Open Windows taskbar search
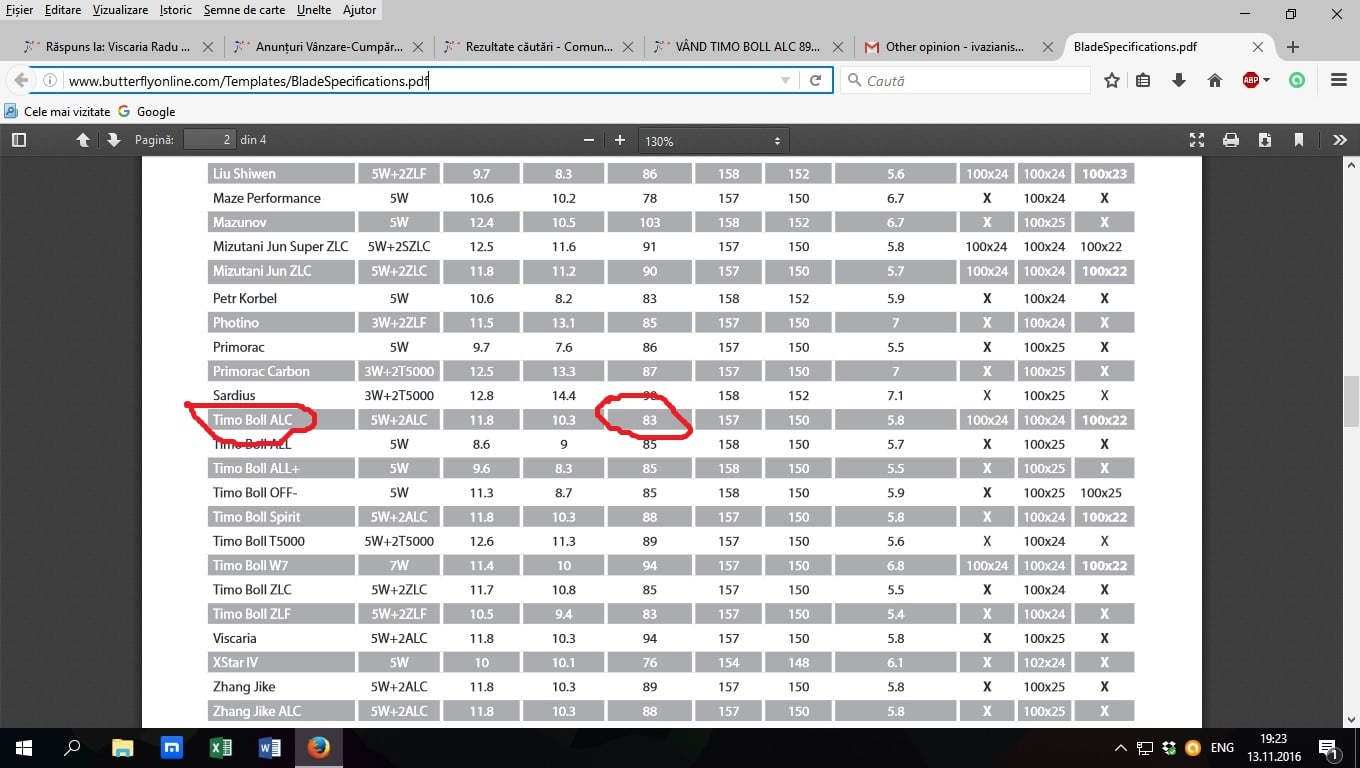1360x768 pixels. [x=72, y=748]
